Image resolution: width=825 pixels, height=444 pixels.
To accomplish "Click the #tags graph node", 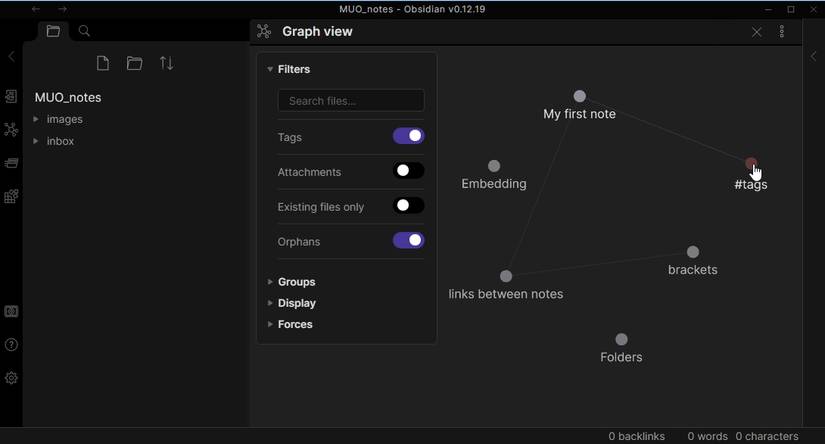I will [751, 164].
